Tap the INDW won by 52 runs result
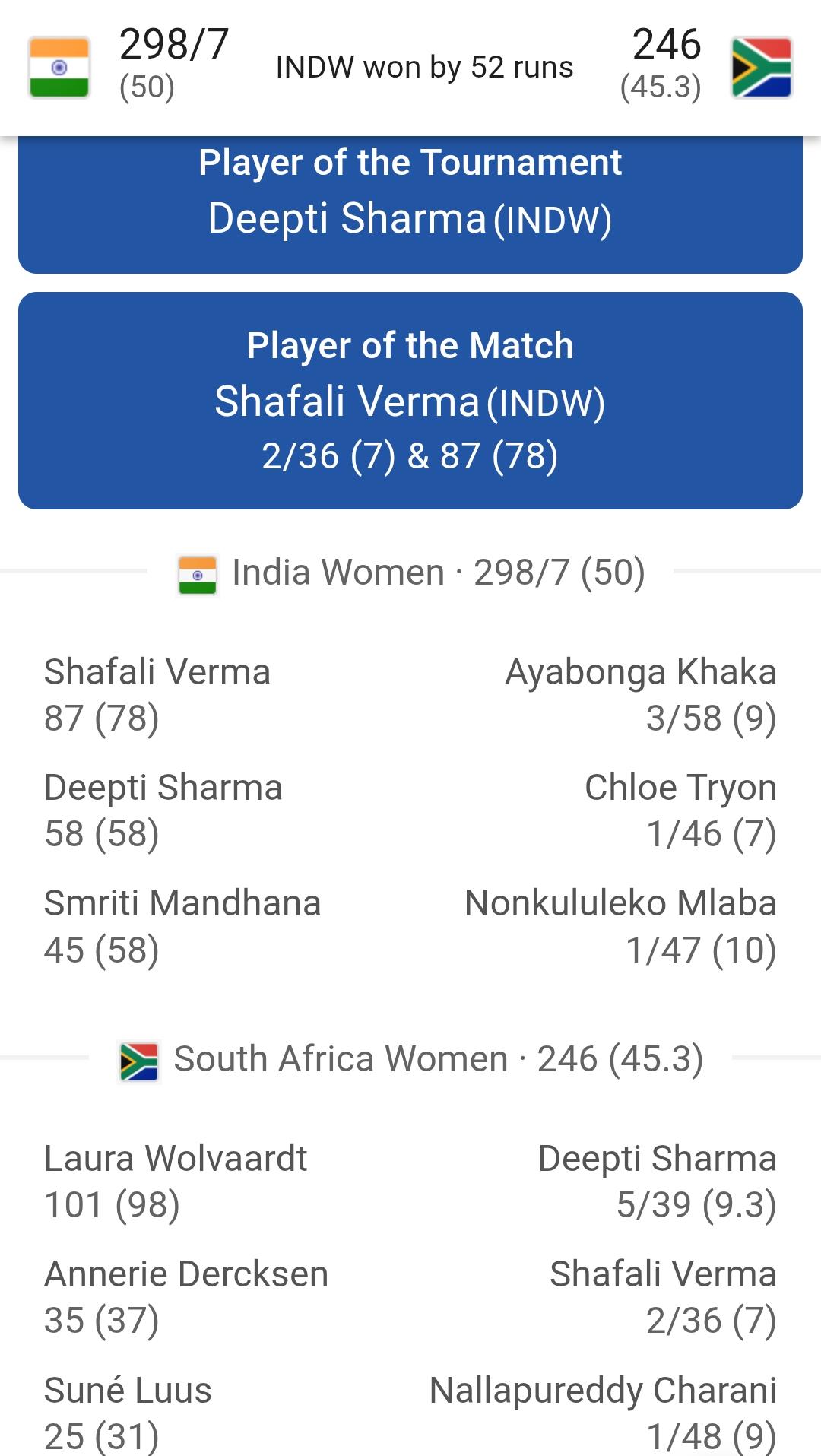The image size is (821, 1456). [x=424, y=67]
